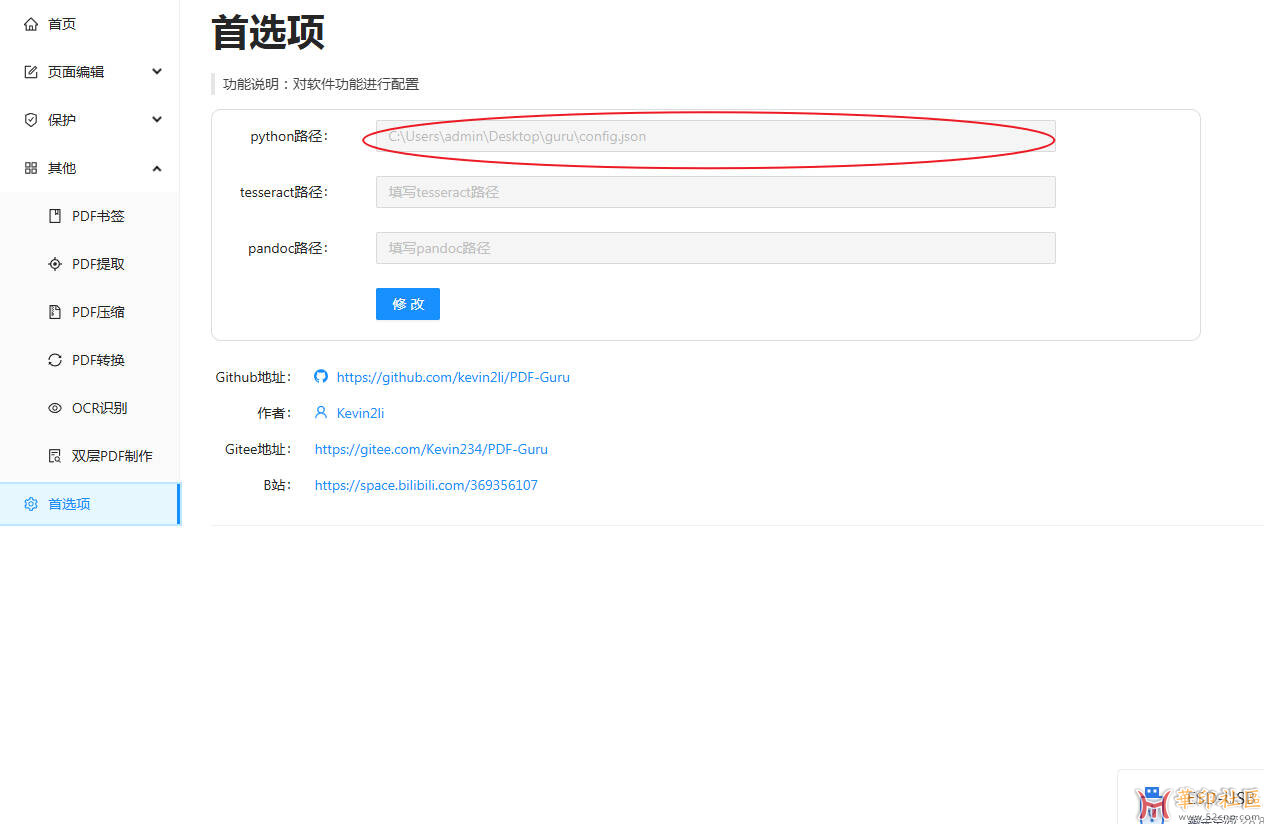Click the eye icon beside OCR识别
The image size is (1264, 824).
(x=55, y=408)
